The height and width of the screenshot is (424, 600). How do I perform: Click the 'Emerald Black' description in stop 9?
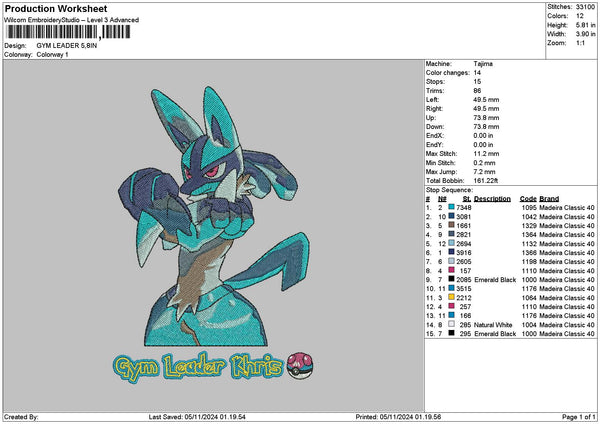point(495,279)
